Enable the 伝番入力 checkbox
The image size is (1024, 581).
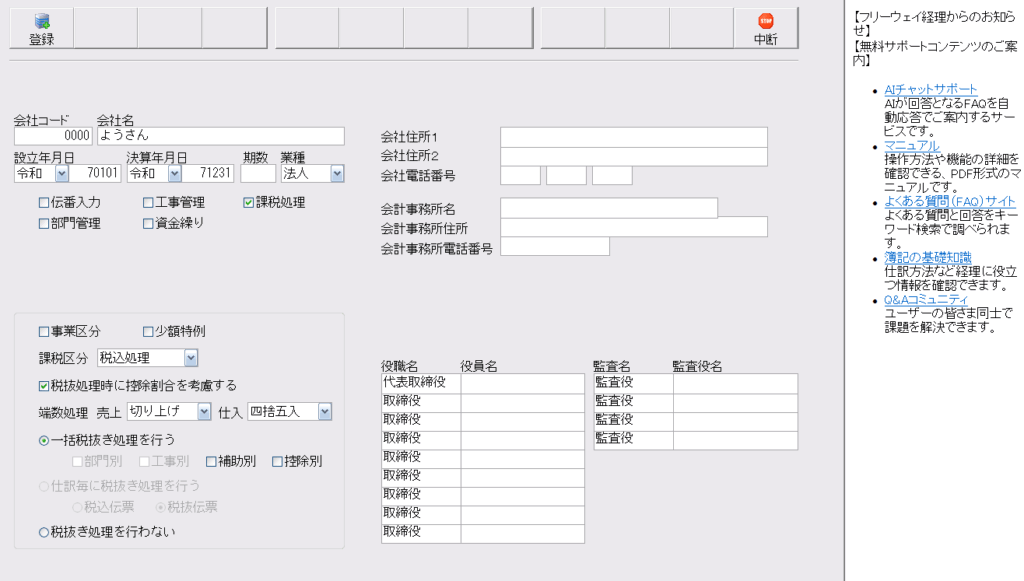[44, 202]
